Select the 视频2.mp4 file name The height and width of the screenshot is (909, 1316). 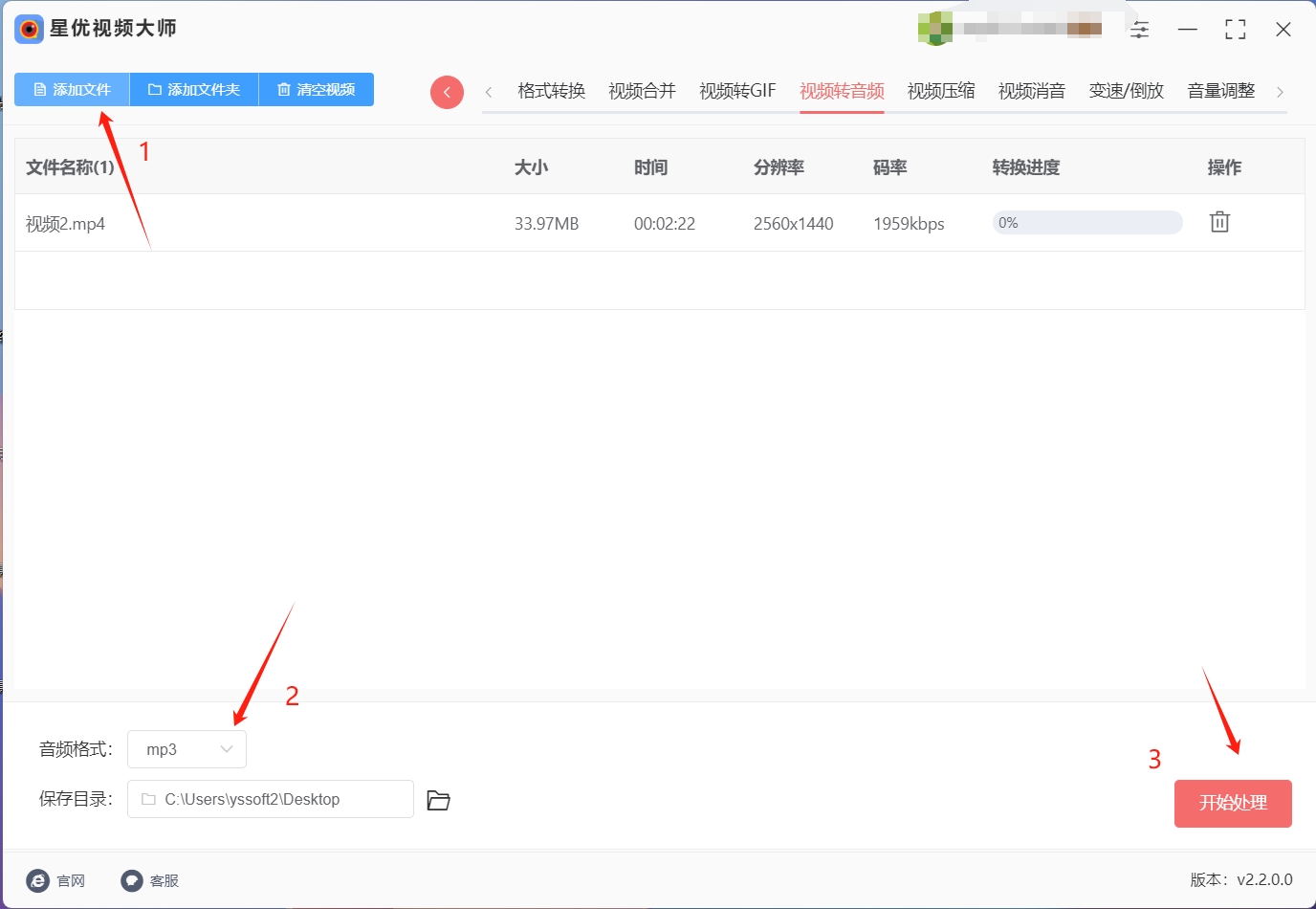65,224
